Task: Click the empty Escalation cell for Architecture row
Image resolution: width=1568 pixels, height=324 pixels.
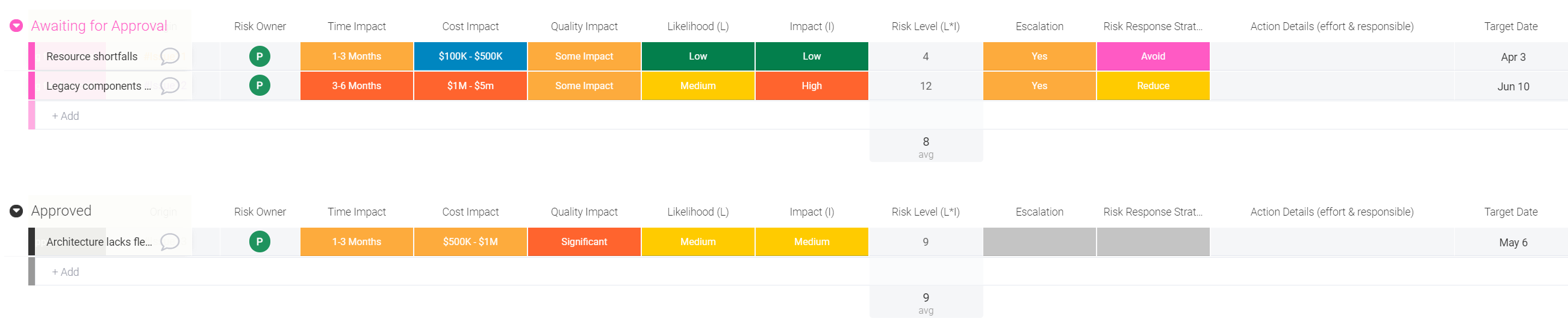Action: pyautogui.click(x=1039, y=241)
